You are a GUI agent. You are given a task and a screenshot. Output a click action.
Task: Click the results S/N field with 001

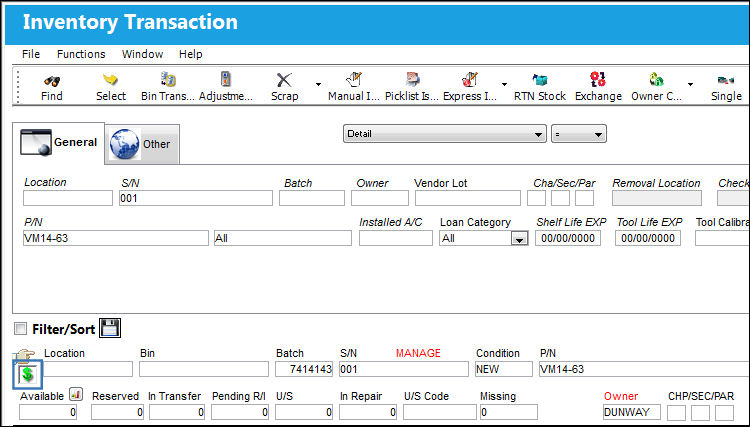coord(404,369)
